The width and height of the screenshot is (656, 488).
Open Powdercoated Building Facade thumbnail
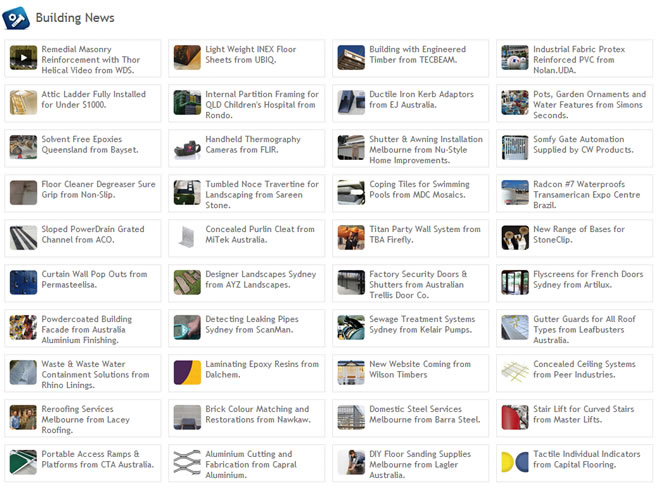click(23, 327)
